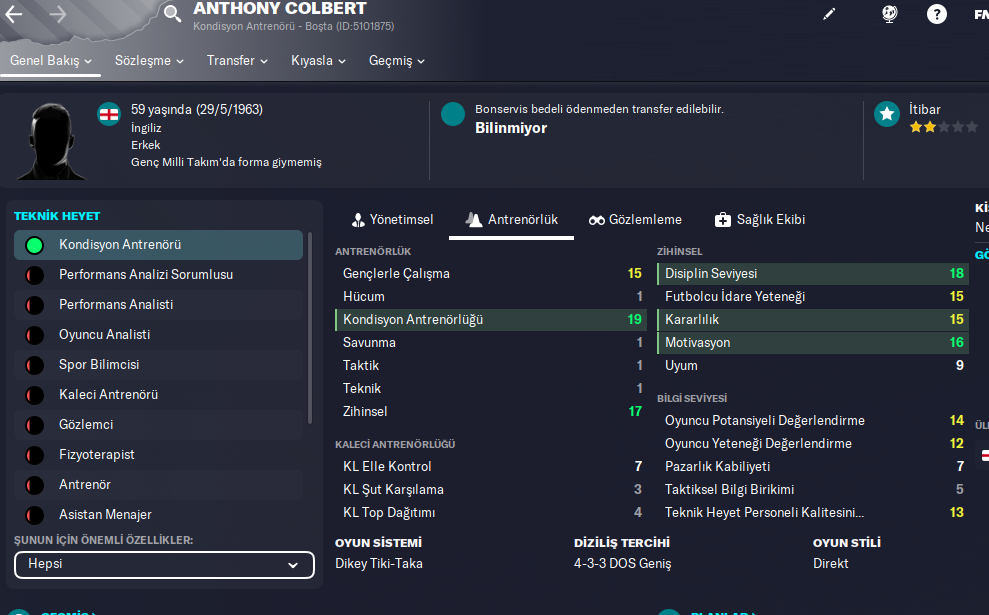Click the forward navigation arrow
This screenshot has width=989, height=615.
[x=58, y=14]
